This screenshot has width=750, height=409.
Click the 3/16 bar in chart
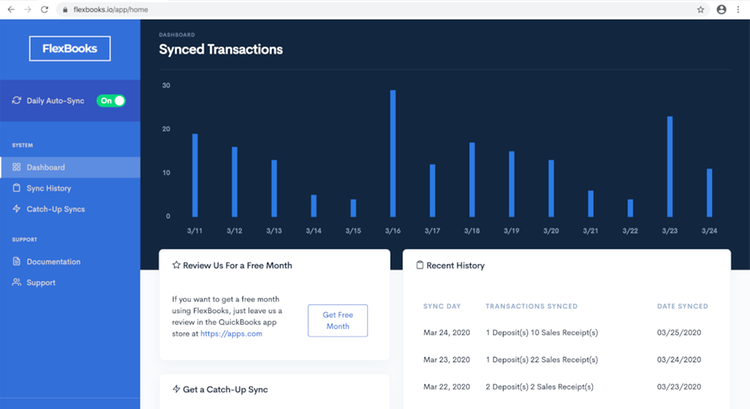393,154
